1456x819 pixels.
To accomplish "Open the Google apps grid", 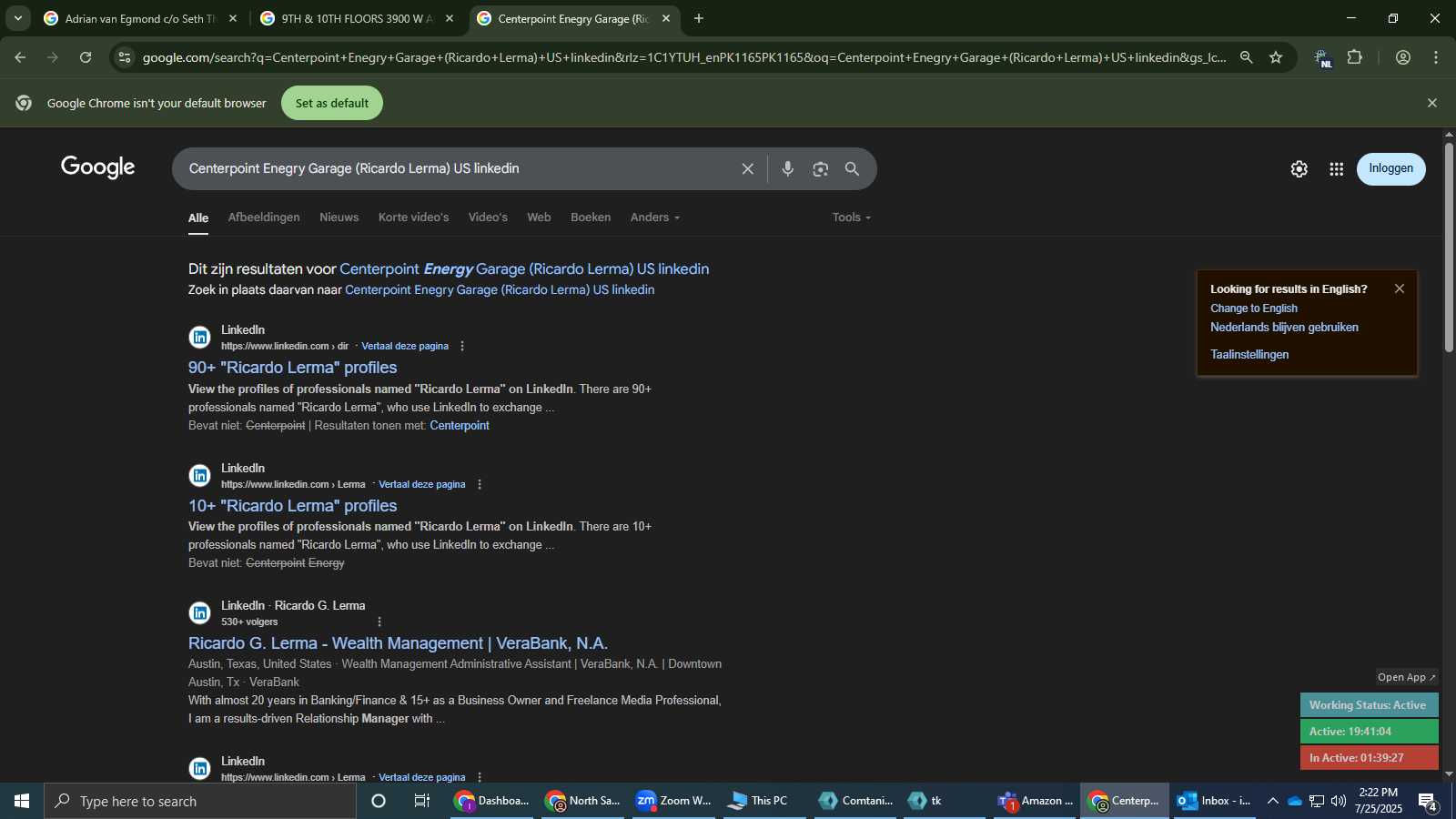I will 1336,169.
